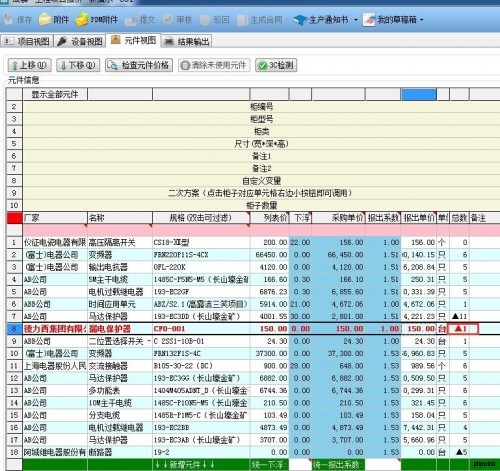Click the 生产通知书 icon
Image resolution: width=500 pixels, height=471 pixels.
click(x=300, y=20)
